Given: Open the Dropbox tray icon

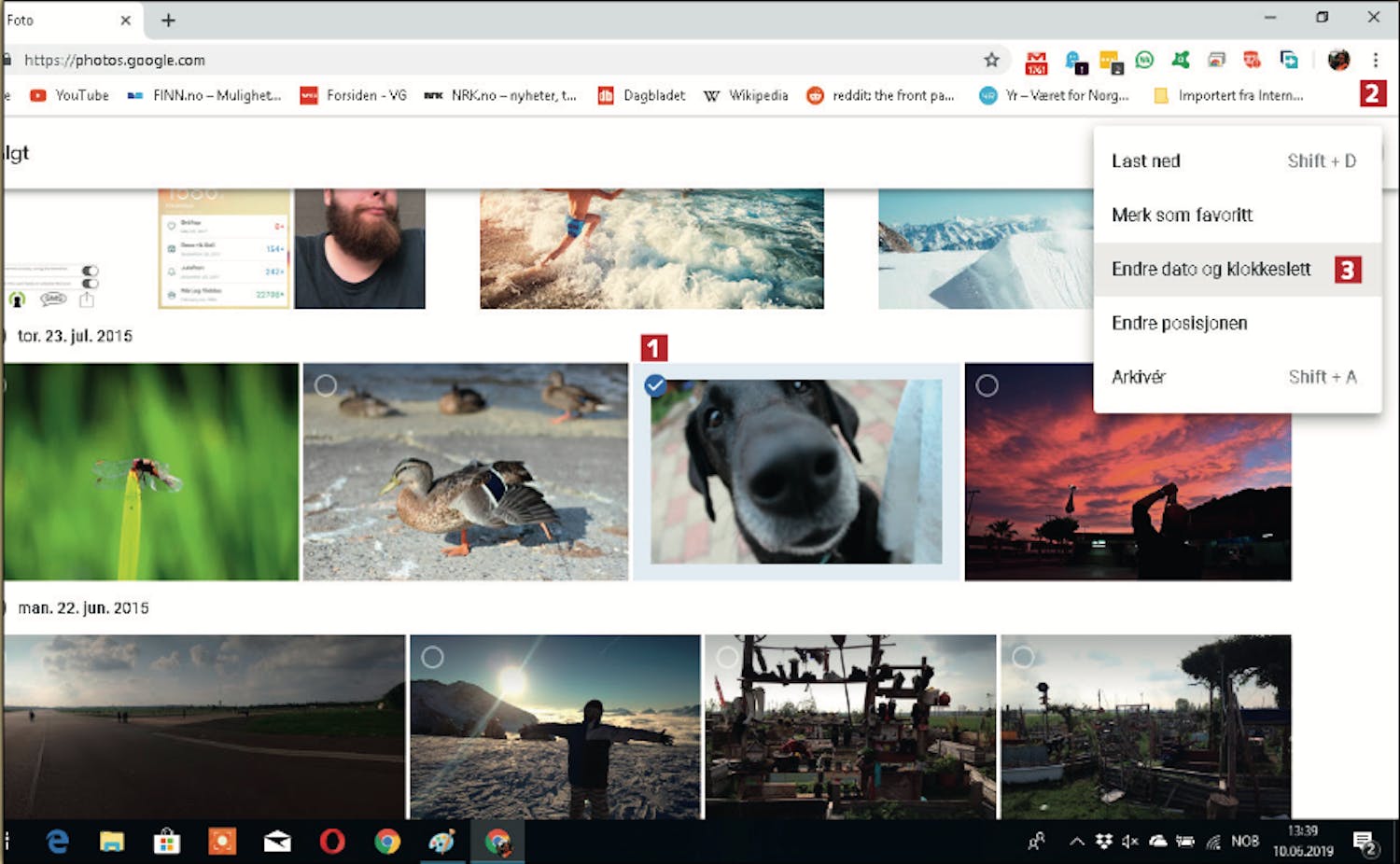Looking at the screenshot, I should [1103, 842].
